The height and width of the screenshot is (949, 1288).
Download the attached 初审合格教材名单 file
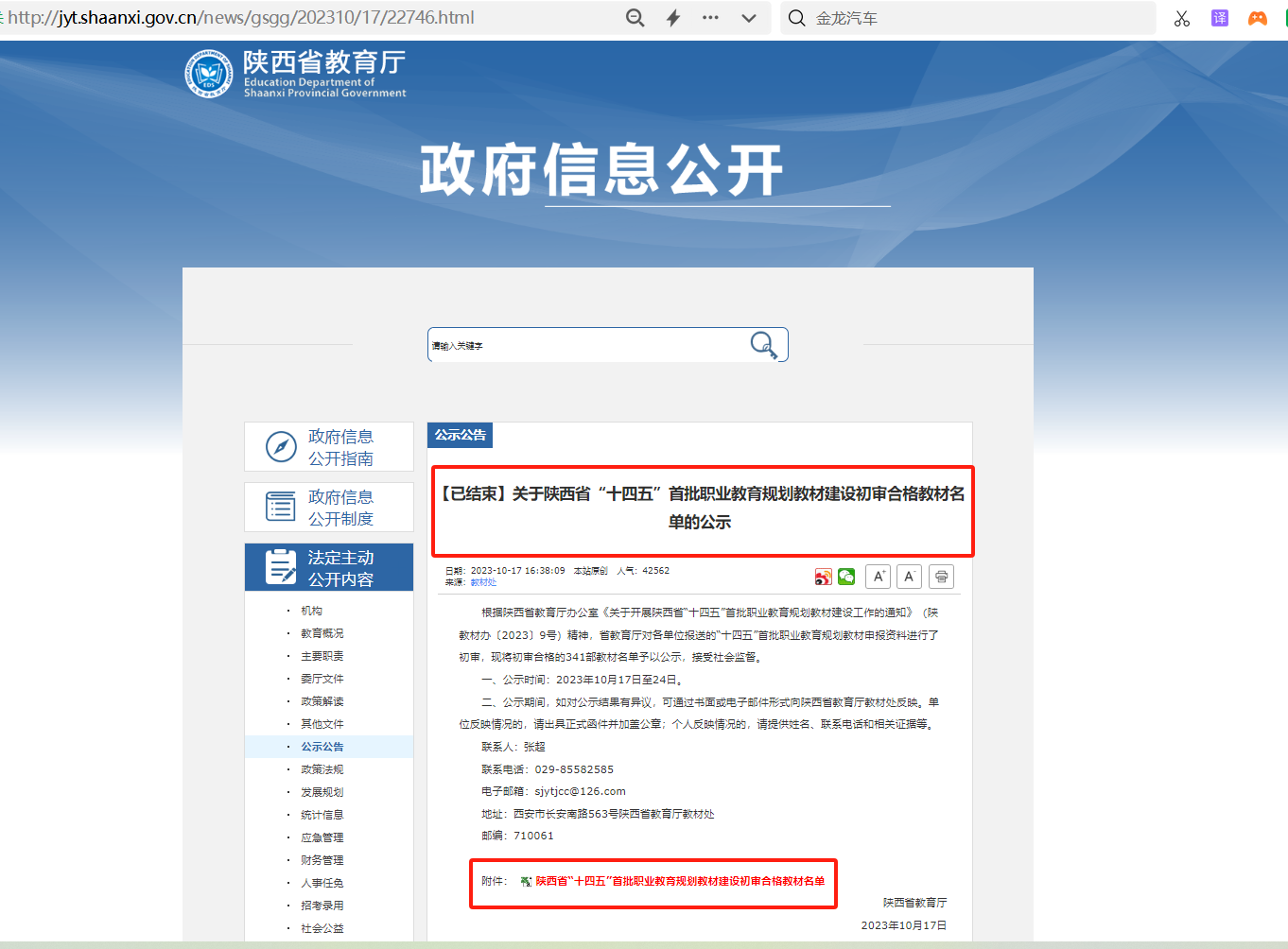click(x=679, y=881)
